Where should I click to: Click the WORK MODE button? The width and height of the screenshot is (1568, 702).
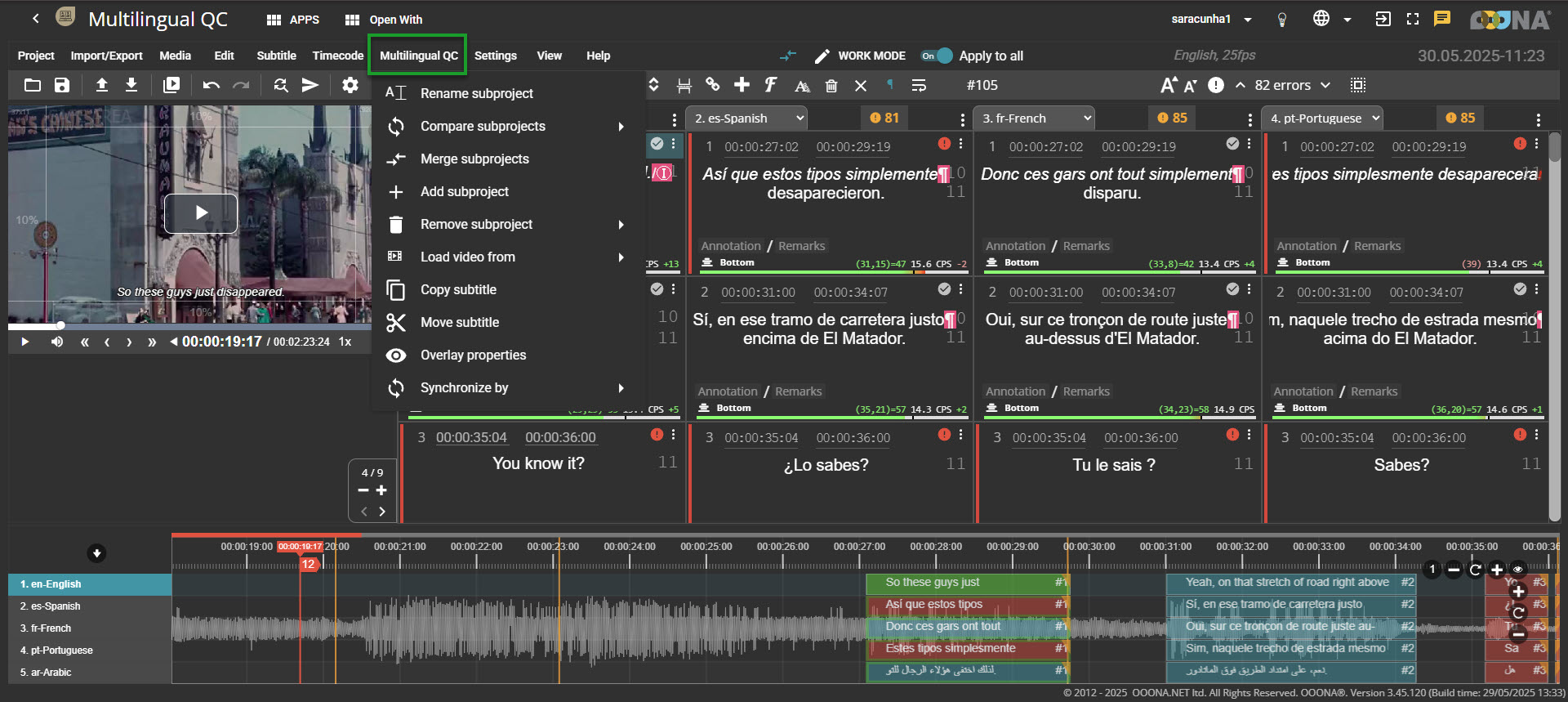click(x=861, y=56)
